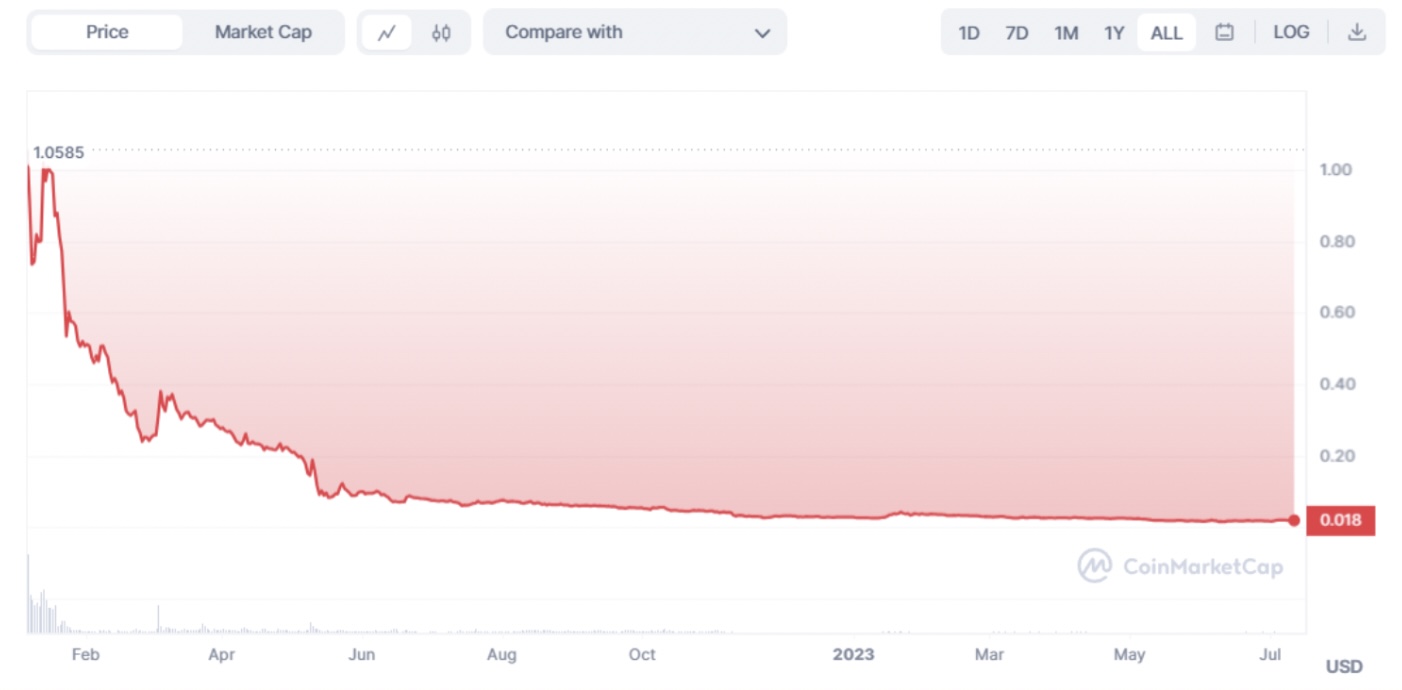The width and height of the screenshot is (1402, 690).
Task: Select the 1D time range
Action: point(969,33)
